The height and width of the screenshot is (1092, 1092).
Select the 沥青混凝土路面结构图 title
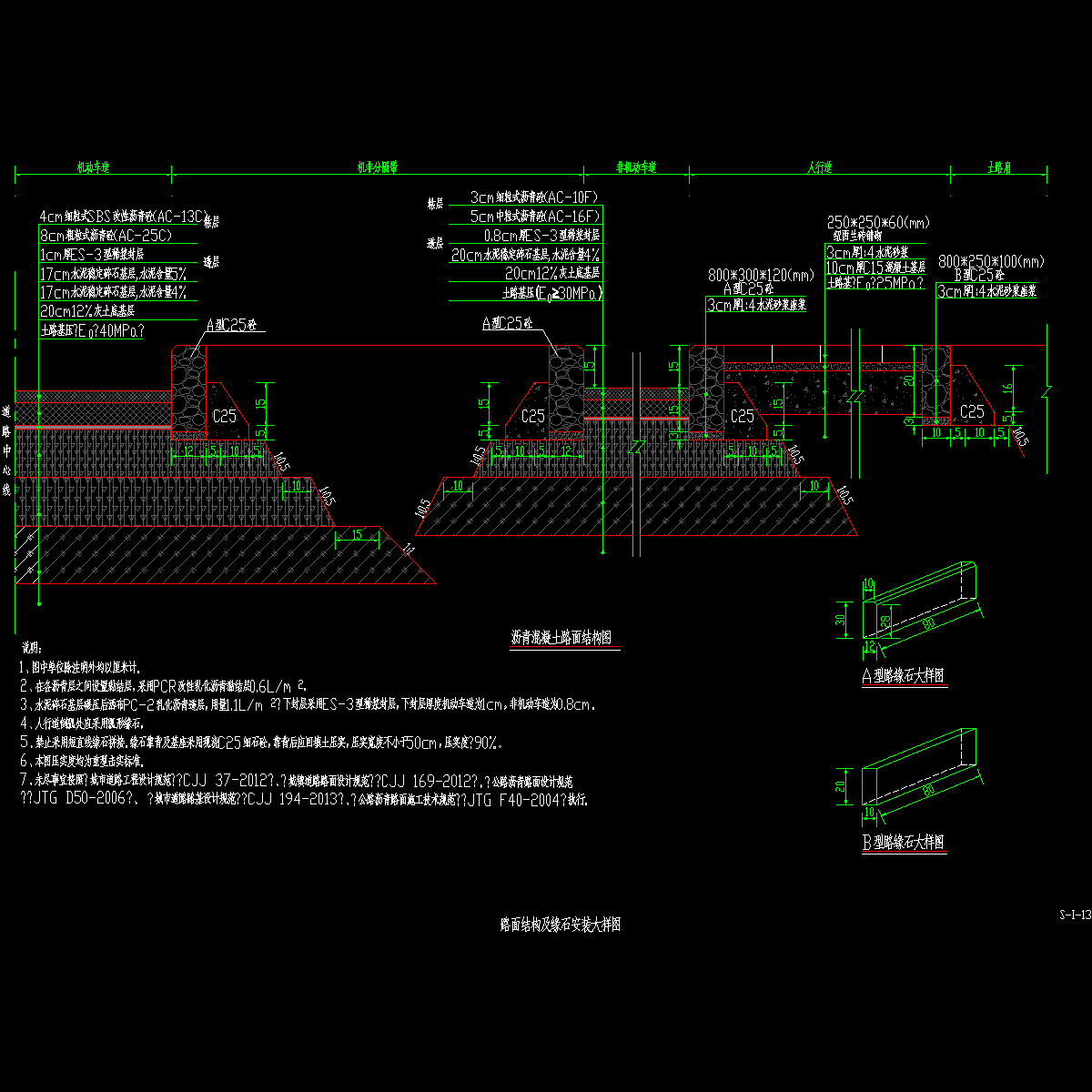(x=564, y=638)
